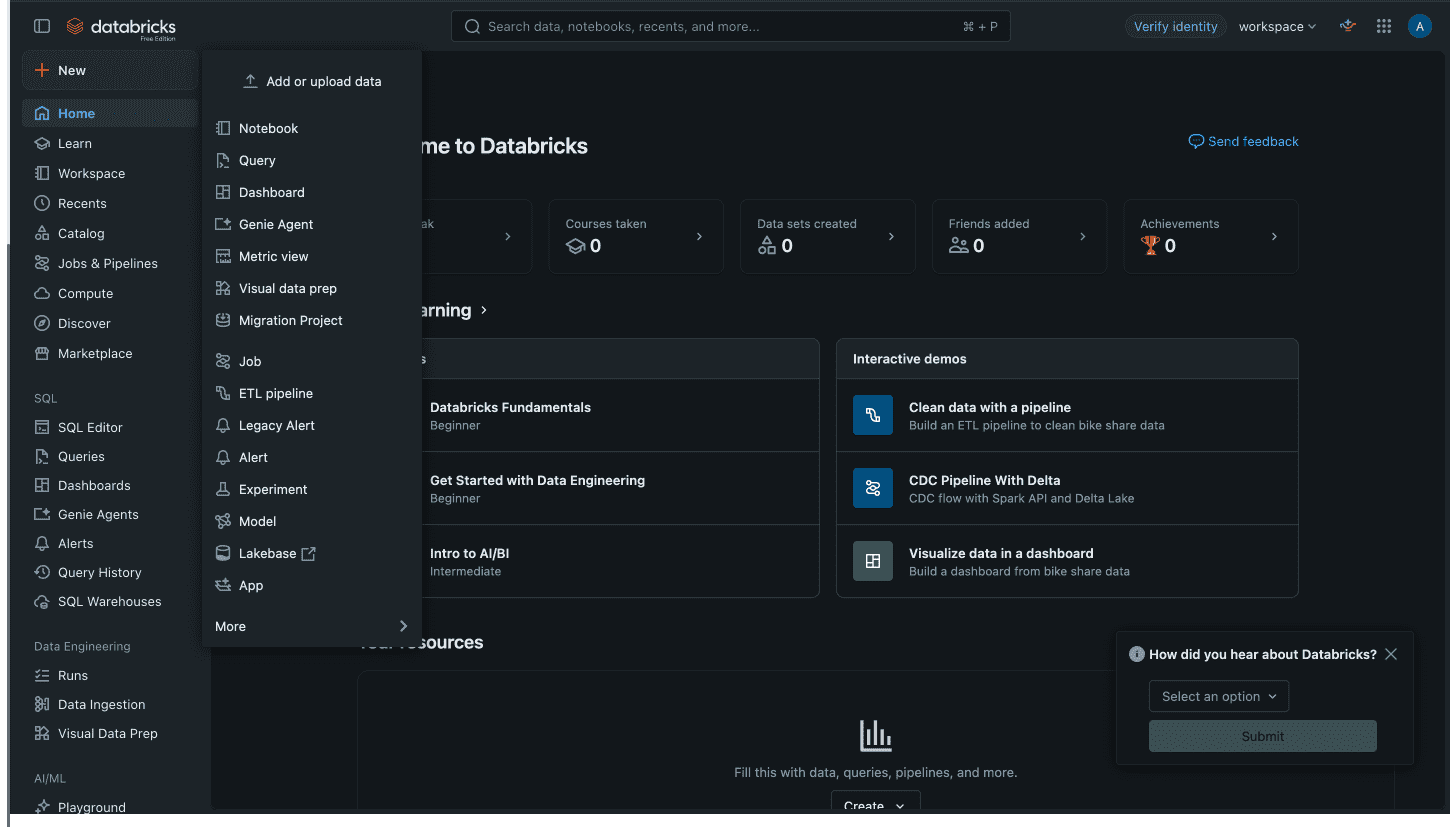Open SQL Editor in sidebar
The width and height of the screenshot is (1450, 827).
click(110, 427)
